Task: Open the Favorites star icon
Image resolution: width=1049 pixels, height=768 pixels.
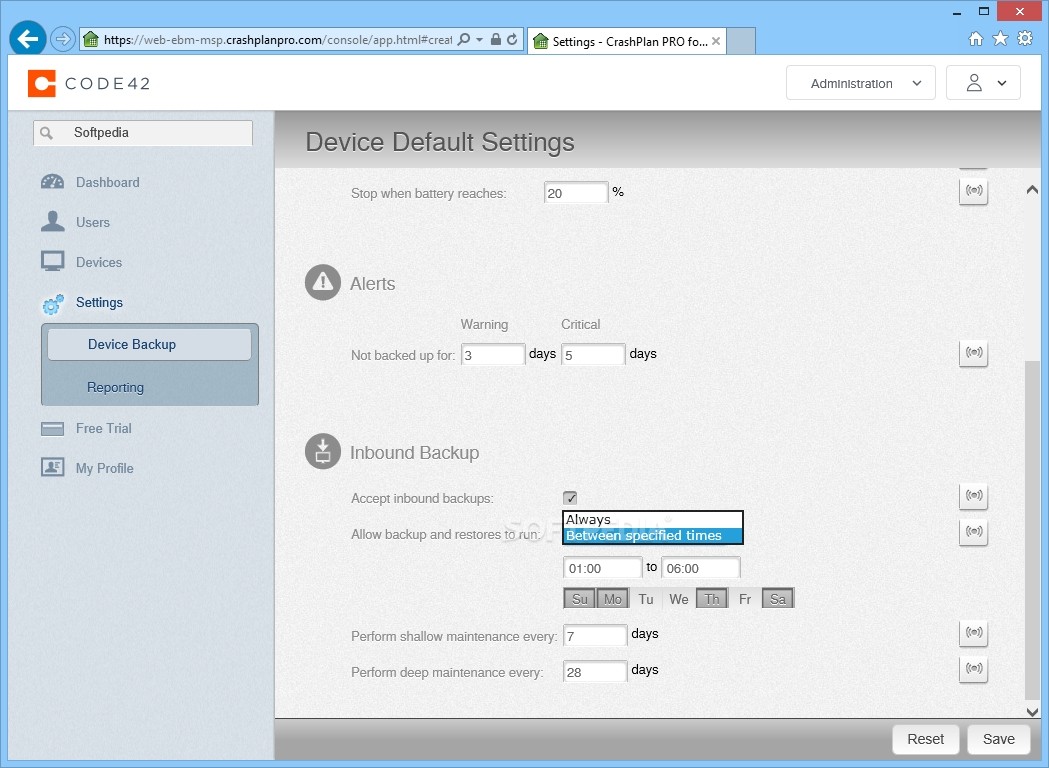Action: click(1000, 39)
